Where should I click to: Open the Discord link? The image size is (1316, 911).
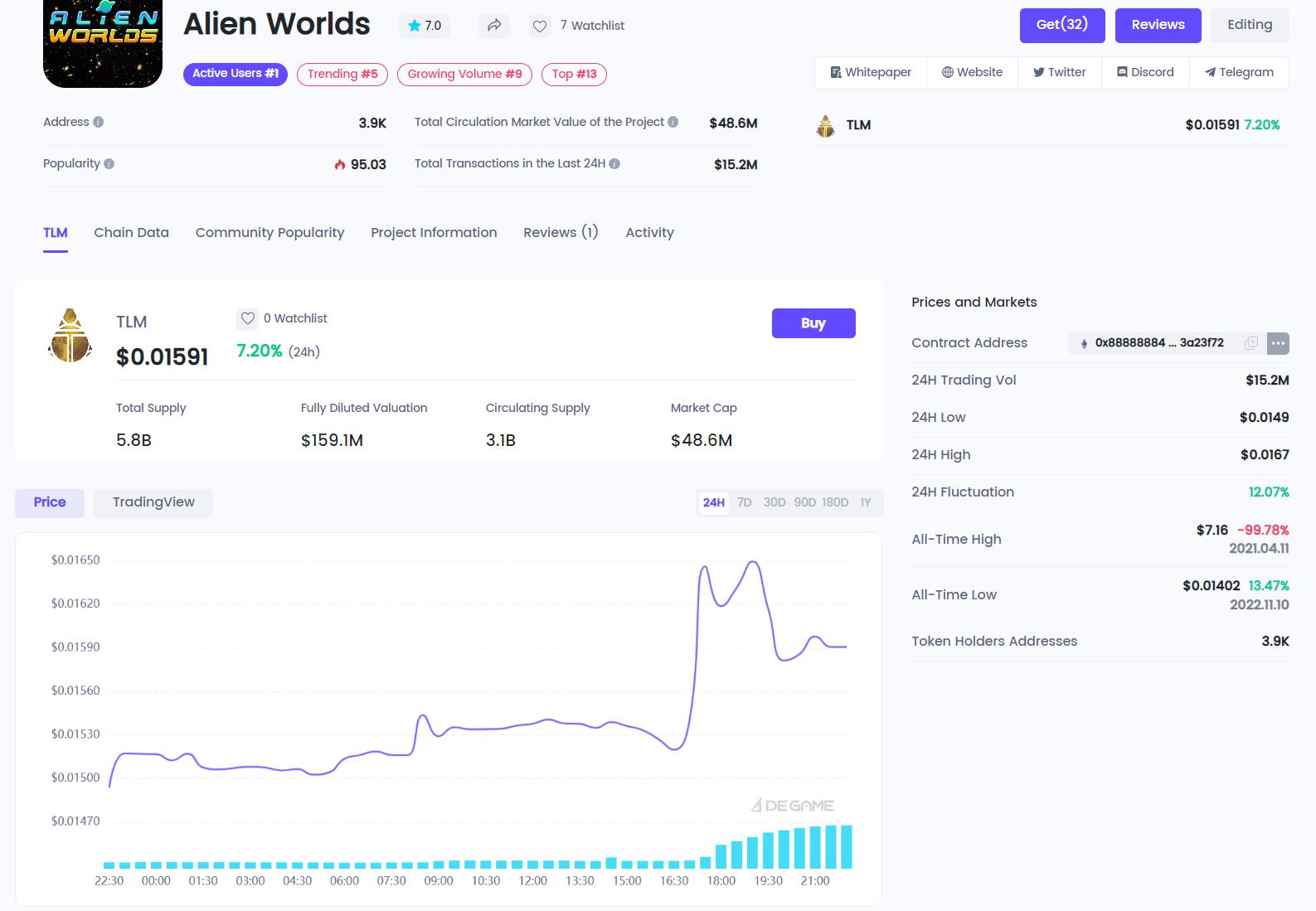pyautogui.click(x=1145, y=72)
